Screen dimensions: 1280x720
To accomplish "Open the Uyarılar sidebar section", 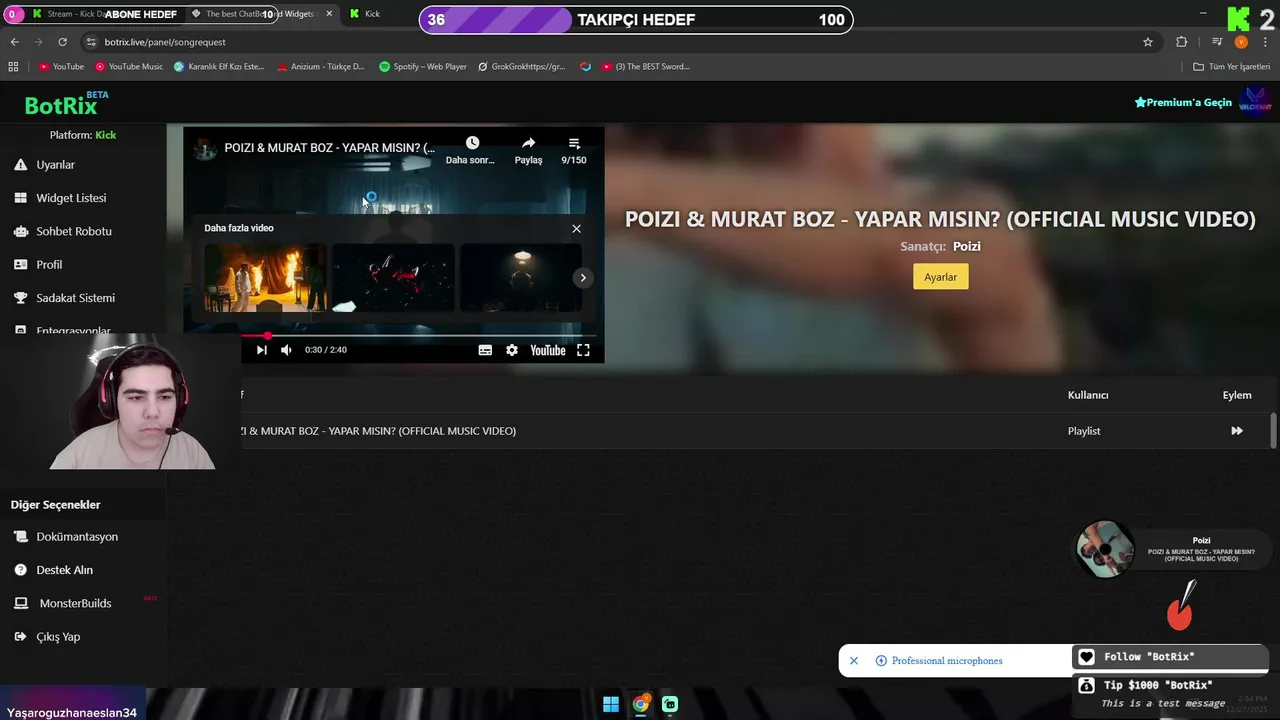I will coord(55,165).
